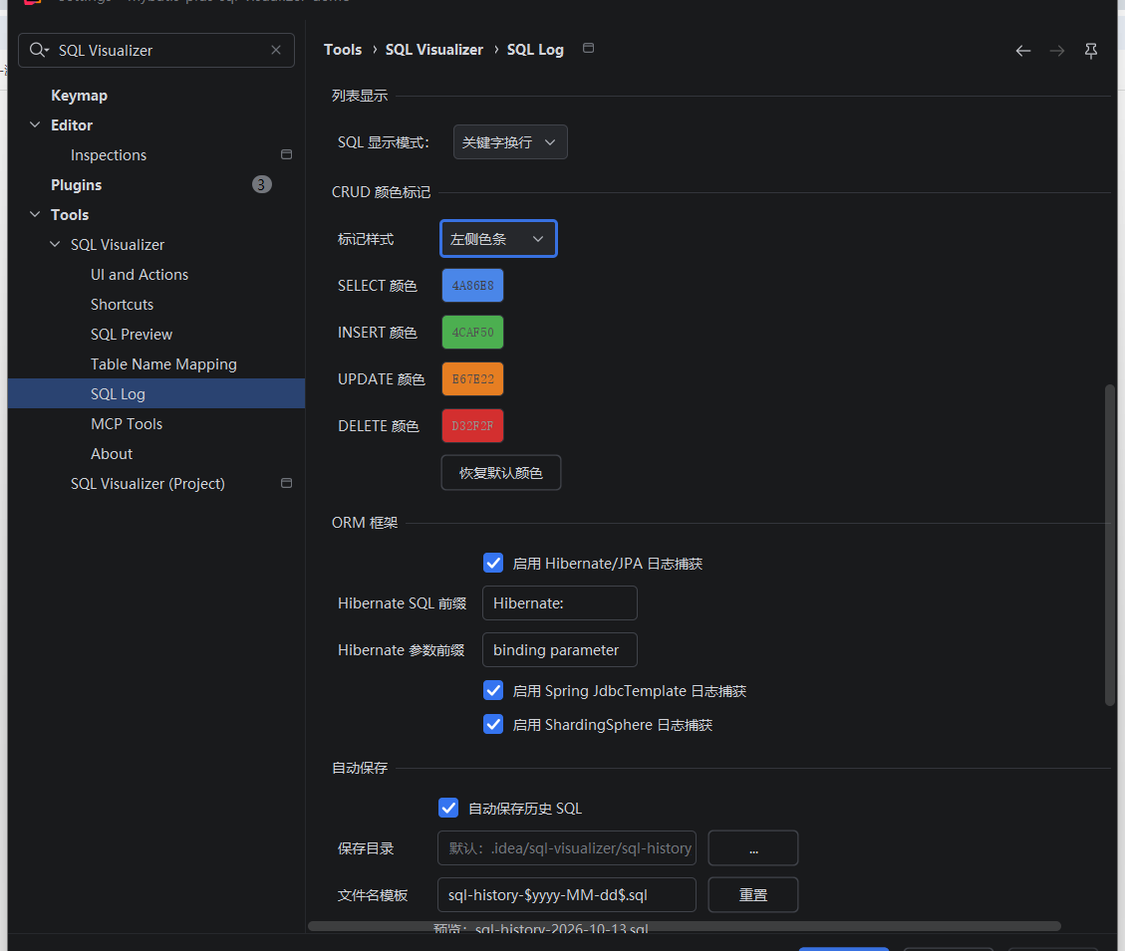Toggle ShardingSphere log capture checkbox
Viewport: 1125px width, 951px height.
[493, 724]
